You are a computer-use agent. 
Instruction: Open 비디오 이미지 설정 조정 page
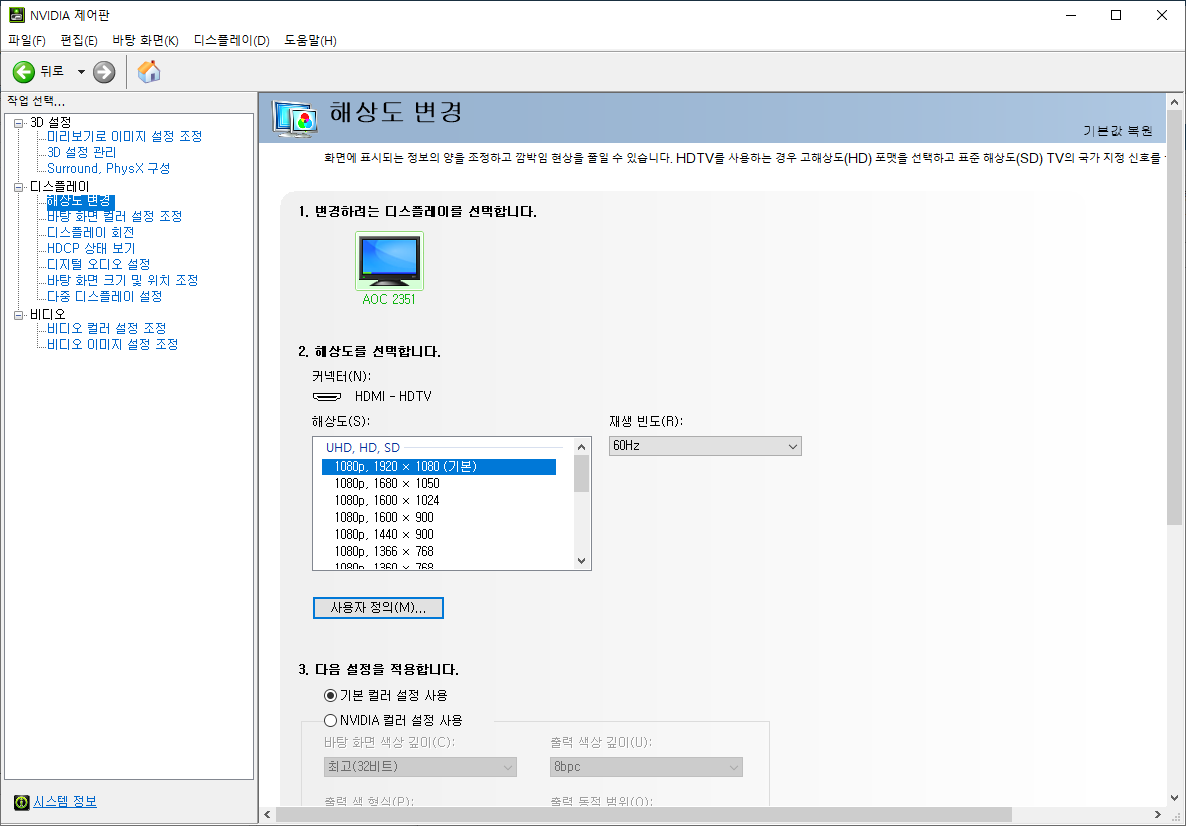click(x=113, y=344)
